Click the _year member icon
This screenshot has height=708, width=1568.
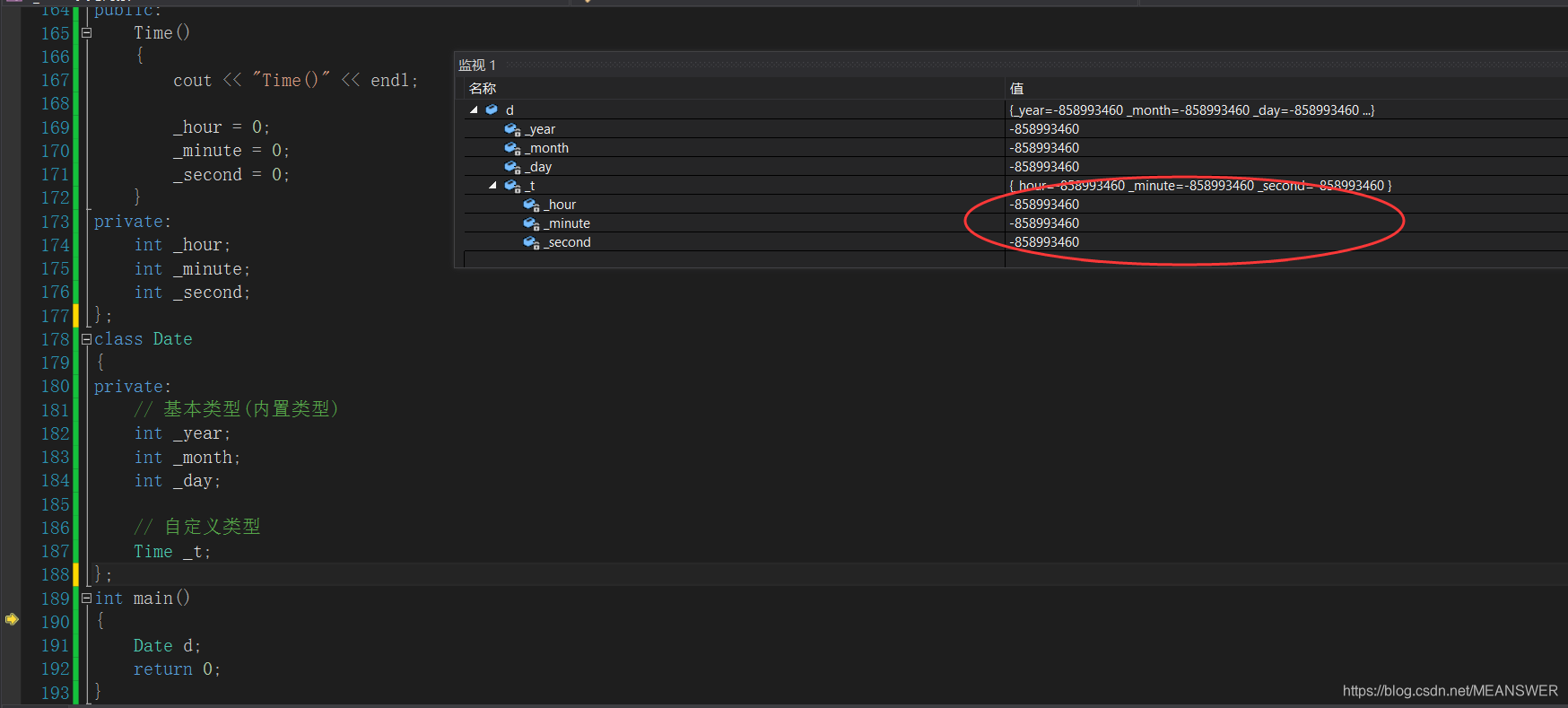point(512,129)
